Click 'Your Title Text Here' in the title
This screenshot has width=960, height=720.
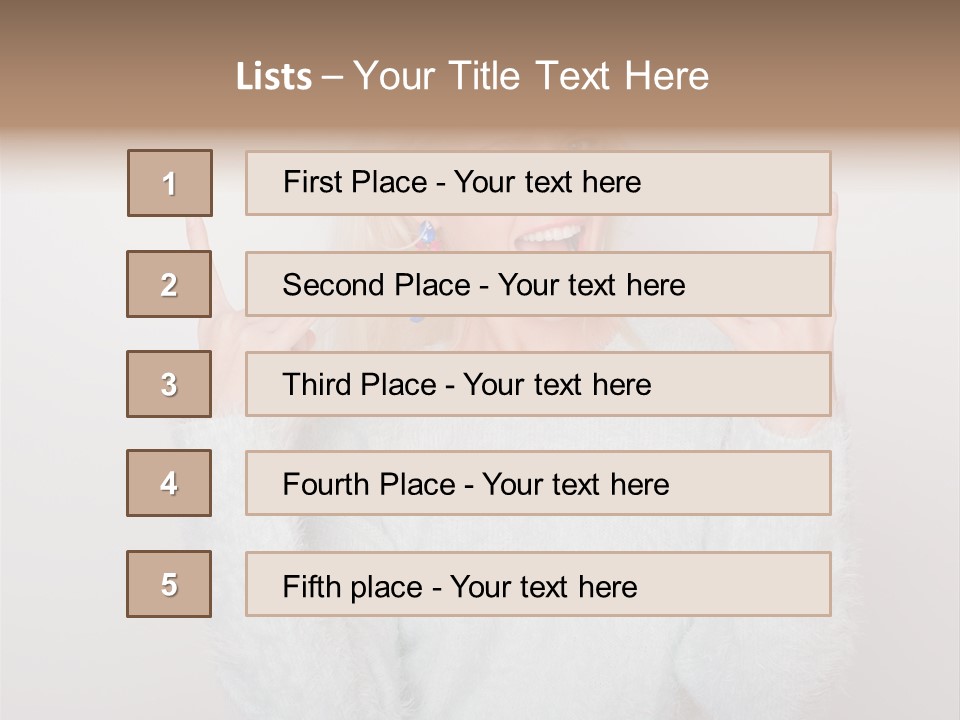tap(531, 76)
